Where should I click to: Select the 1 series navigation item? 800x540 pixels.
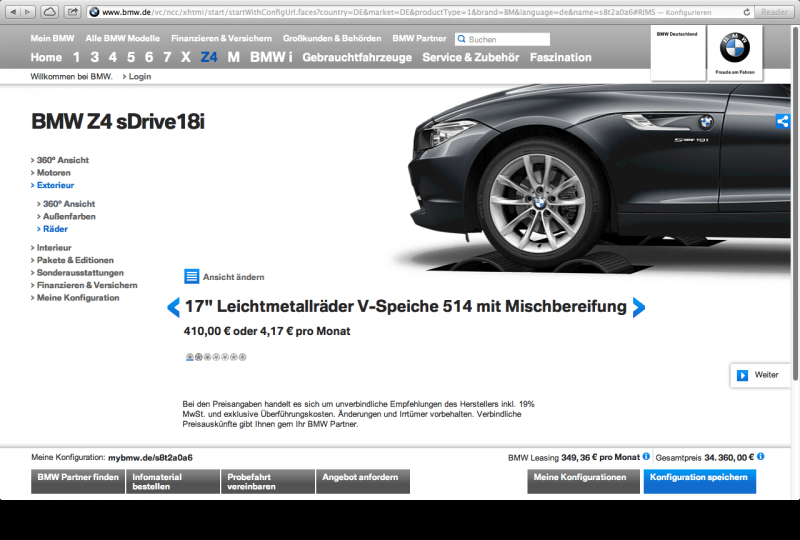tap(77, 57)
